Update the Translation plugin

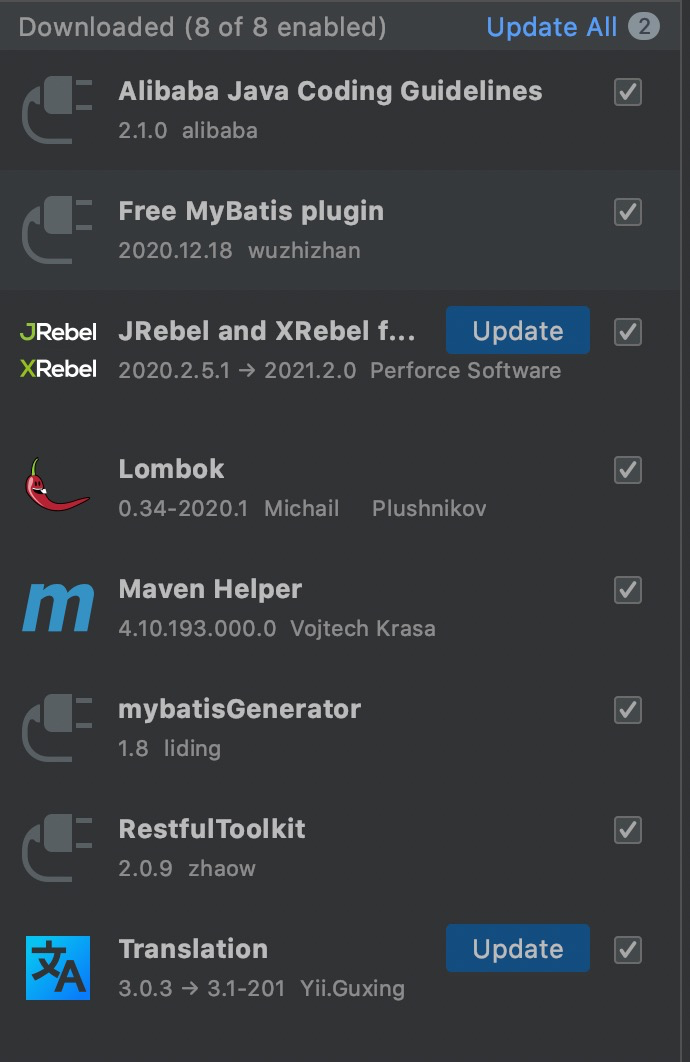518,948
